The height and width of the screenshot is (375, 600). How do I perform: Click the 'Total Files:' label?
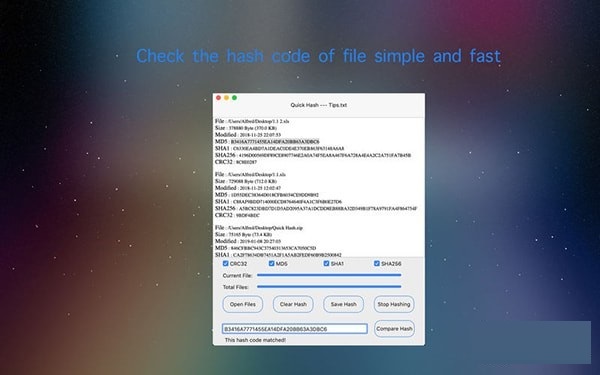[x=236, y=287]
